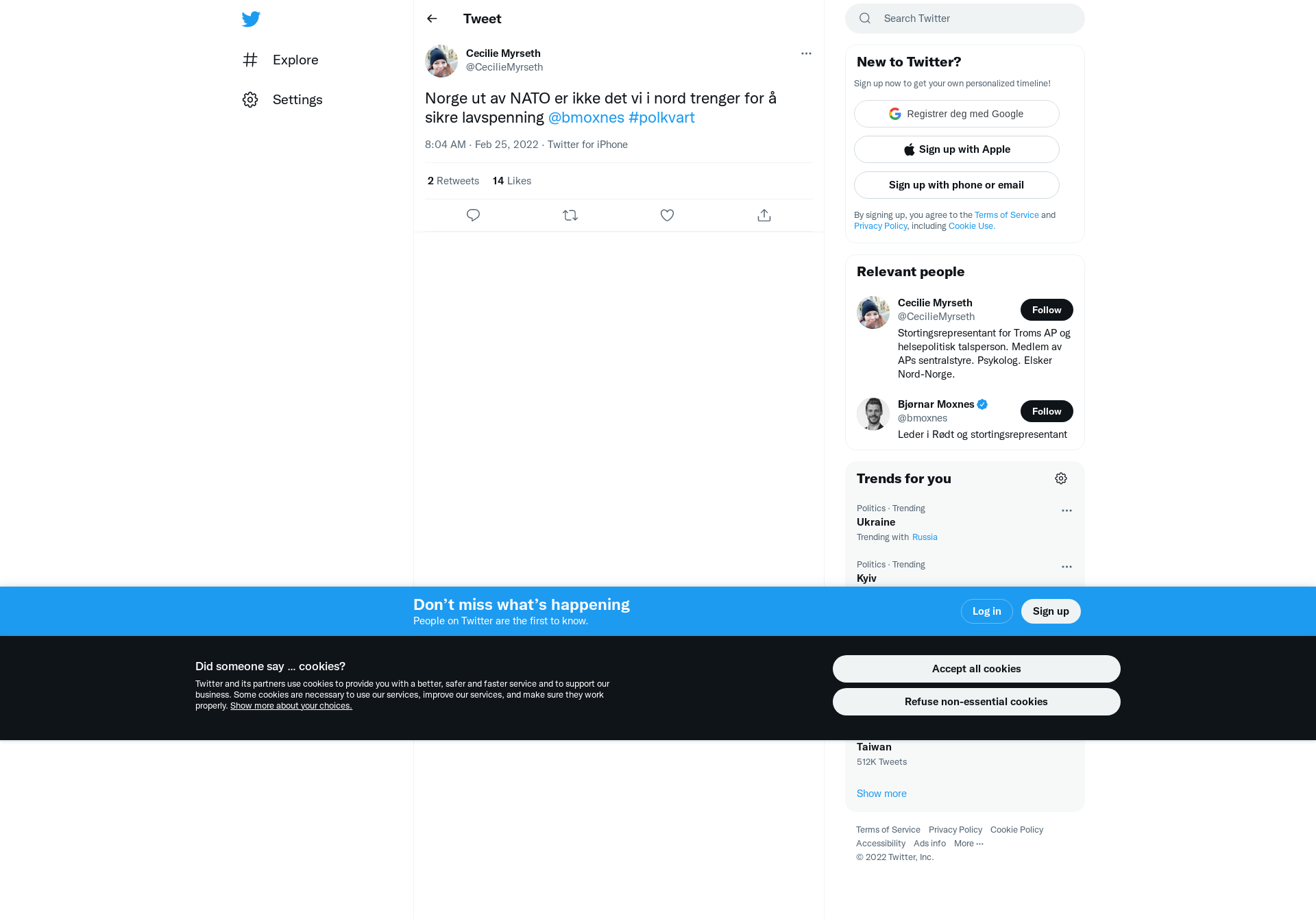This screenshot has height=919, width=1316.
Task: Refuse non-essential cookies
Action: 976,702
